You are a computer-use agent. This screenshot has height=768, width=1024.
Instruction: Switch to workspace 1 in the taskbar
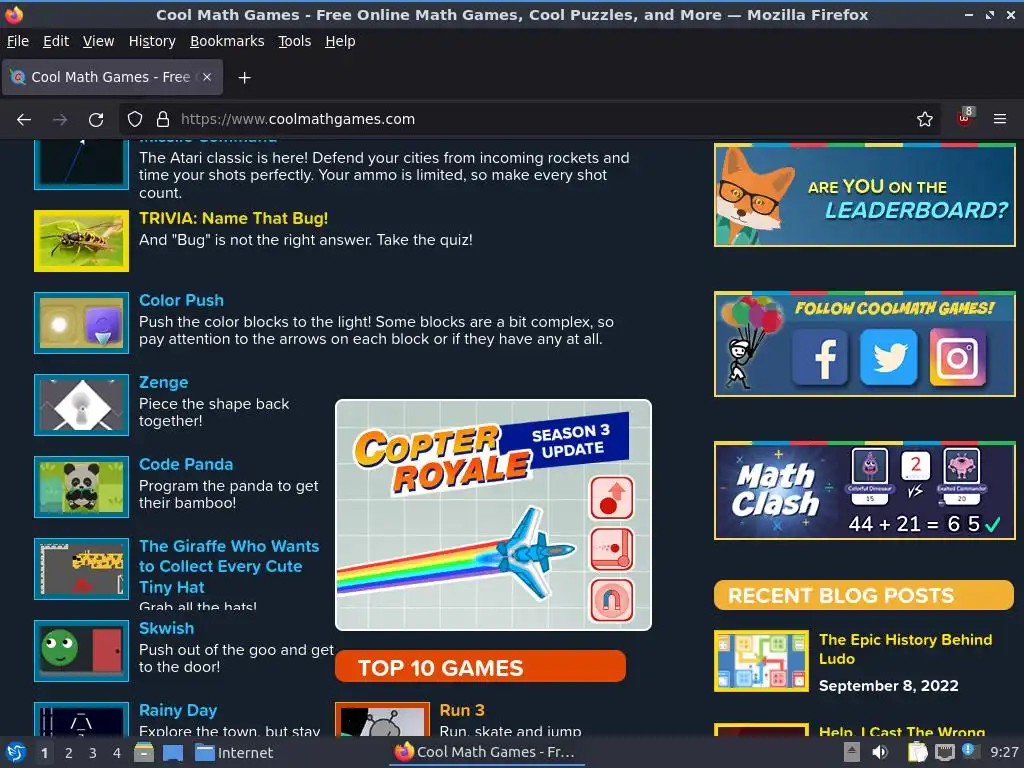44,753
